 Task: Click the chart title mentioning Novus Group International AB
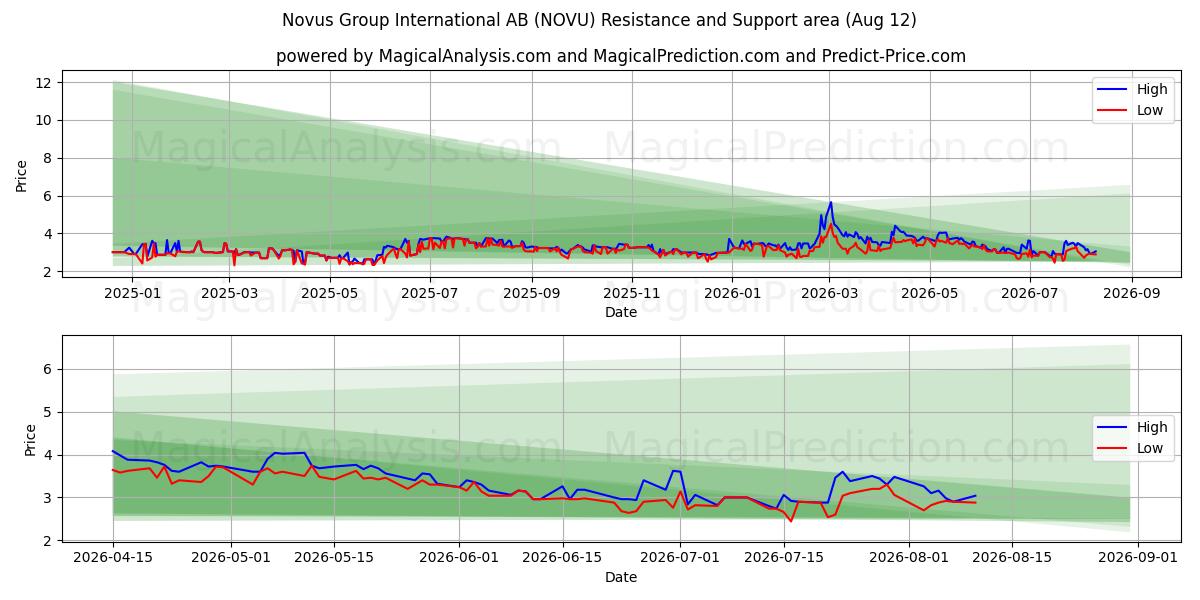coord(599,20)
